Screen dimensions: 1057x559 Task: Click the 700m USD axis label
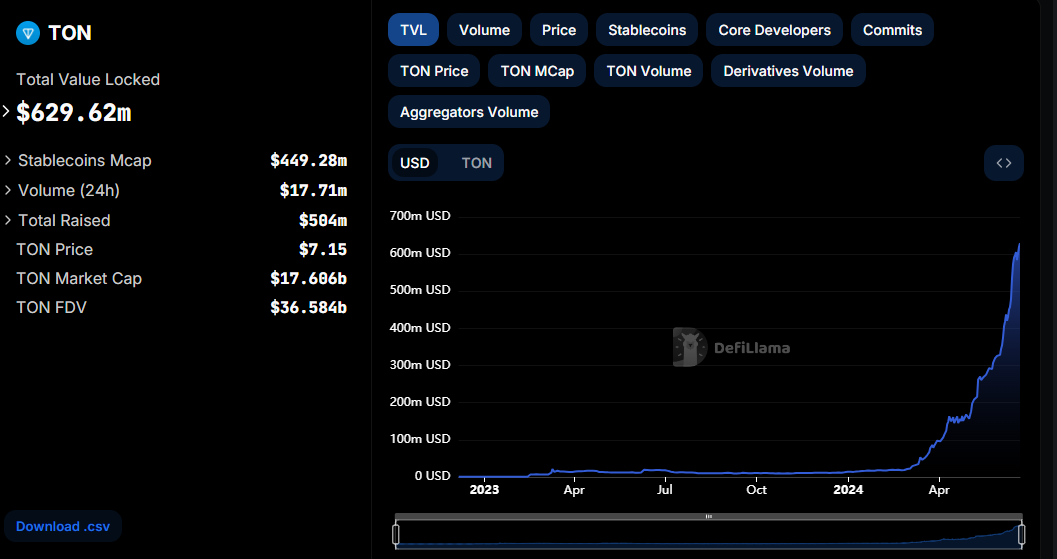coord(420,216)
